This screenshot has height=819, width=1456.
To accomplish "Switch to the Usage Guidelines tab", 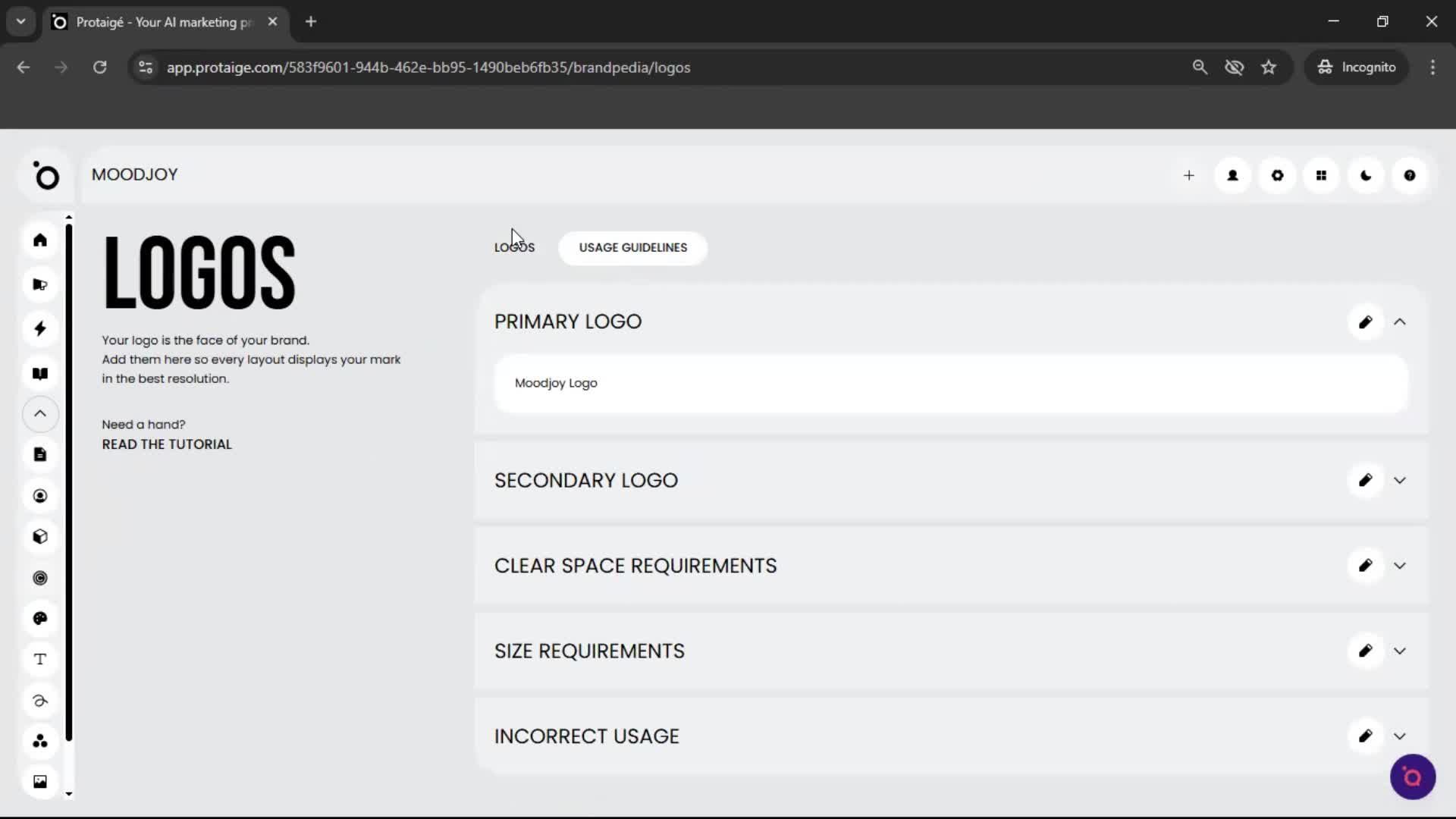I will 632,248.
